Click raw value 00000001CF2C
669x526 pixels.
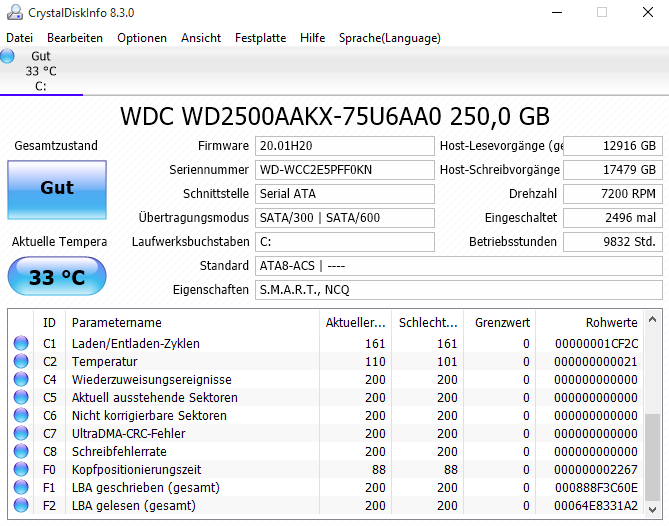[x=596, y=343]
